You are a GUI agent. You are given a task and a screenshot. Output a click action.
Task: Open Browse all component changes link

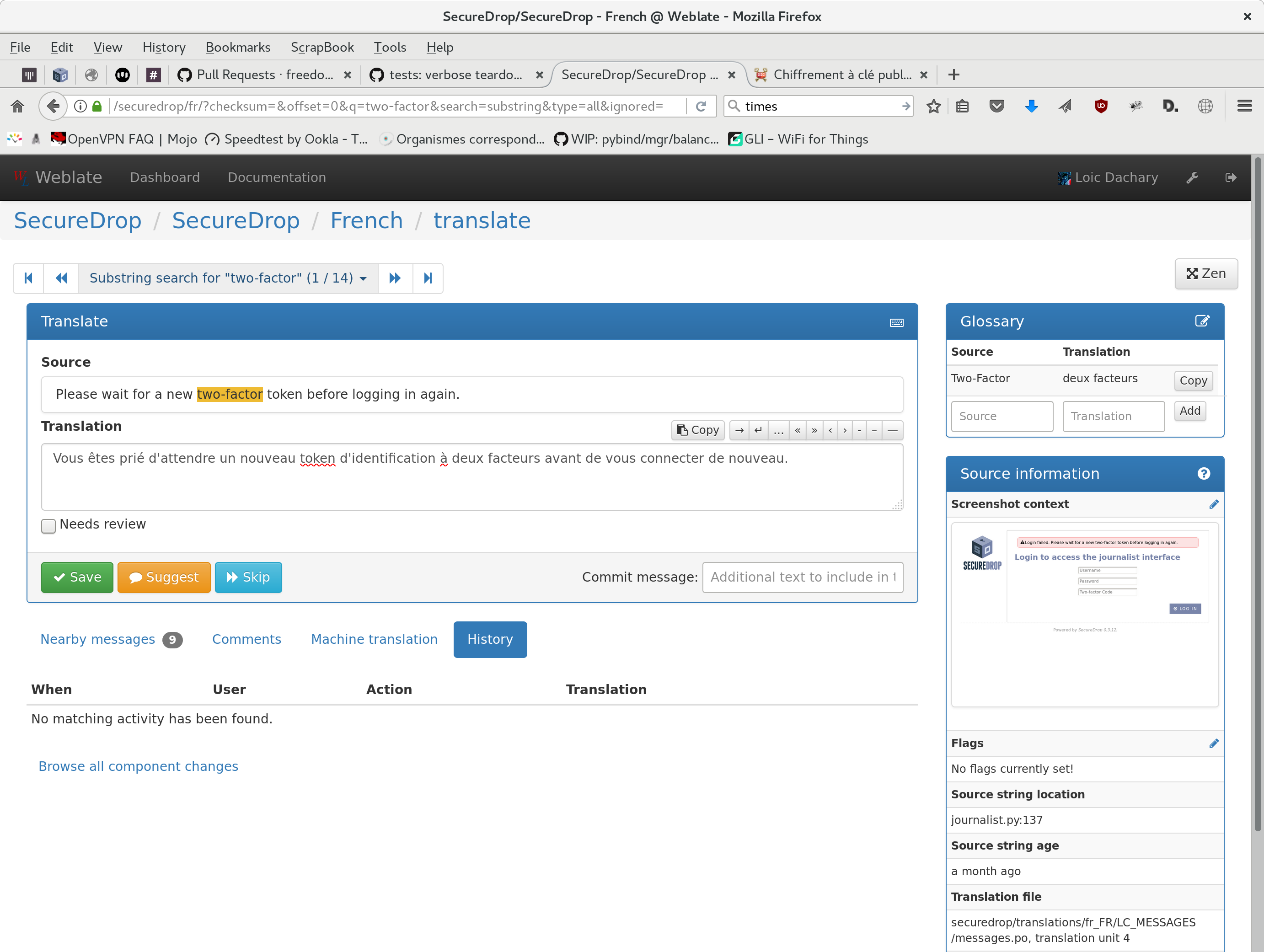pos(138,767)
